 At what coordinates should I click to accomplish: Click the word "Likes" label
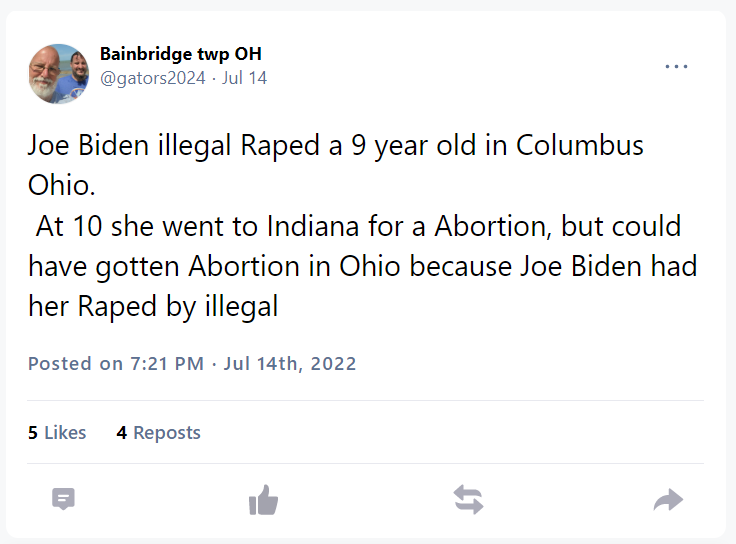tap(65, 433)
